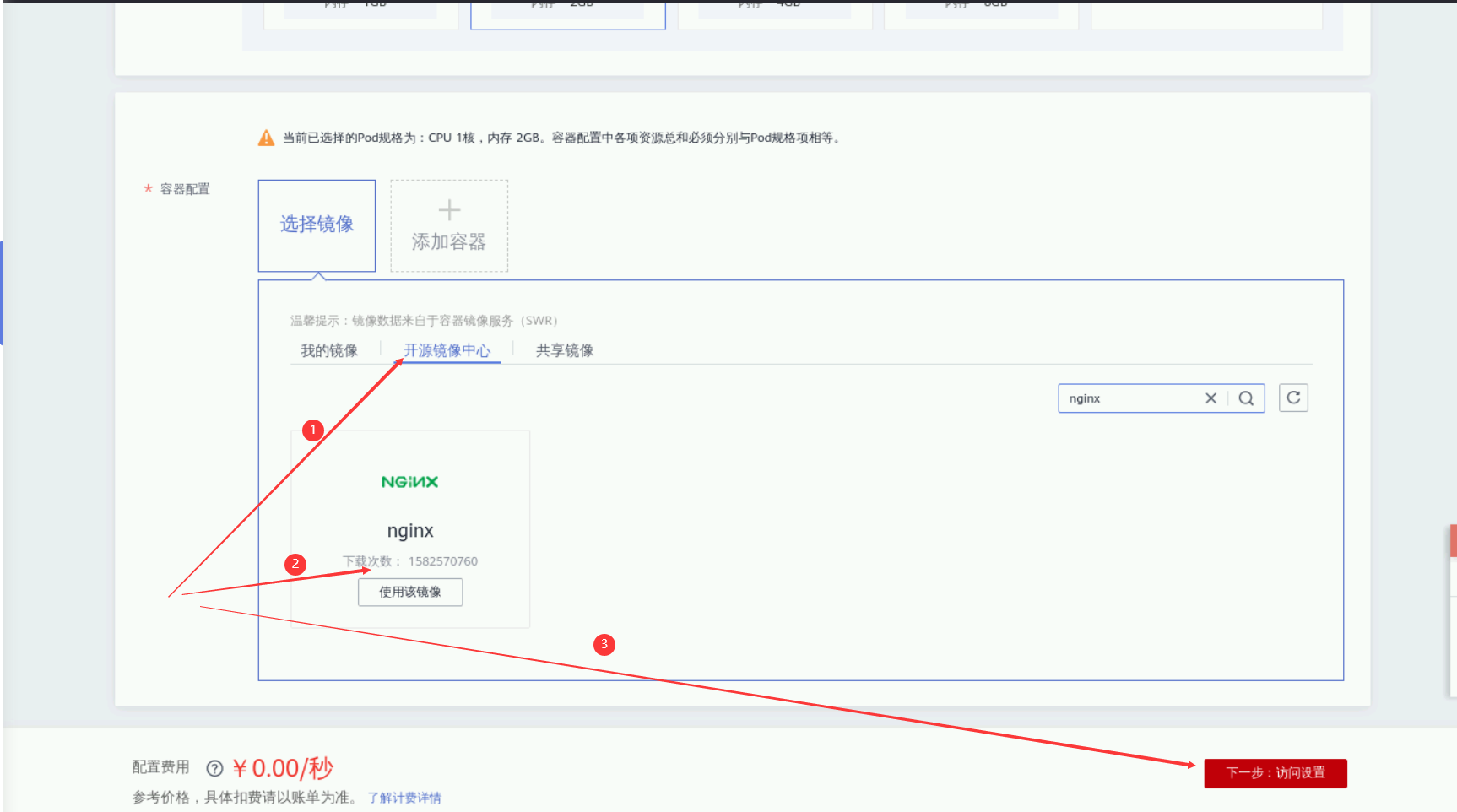Image resolution: width=1457 pixels, height=812 pixels.
Task: Click the ￥0.00/秒 price value
Action: coord(283,768)
